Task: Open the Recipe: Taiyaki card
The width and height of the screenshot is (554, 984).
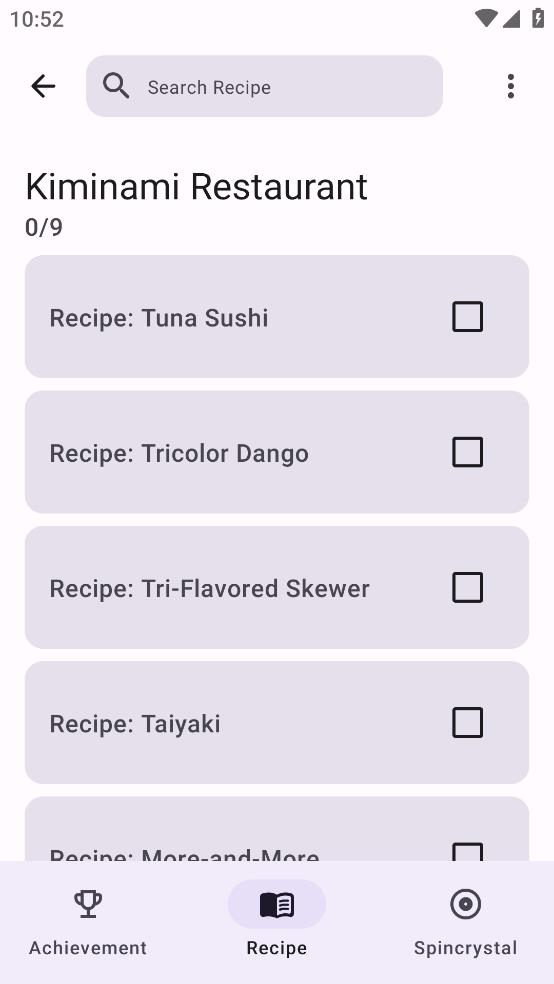Action: pos(277,722)
